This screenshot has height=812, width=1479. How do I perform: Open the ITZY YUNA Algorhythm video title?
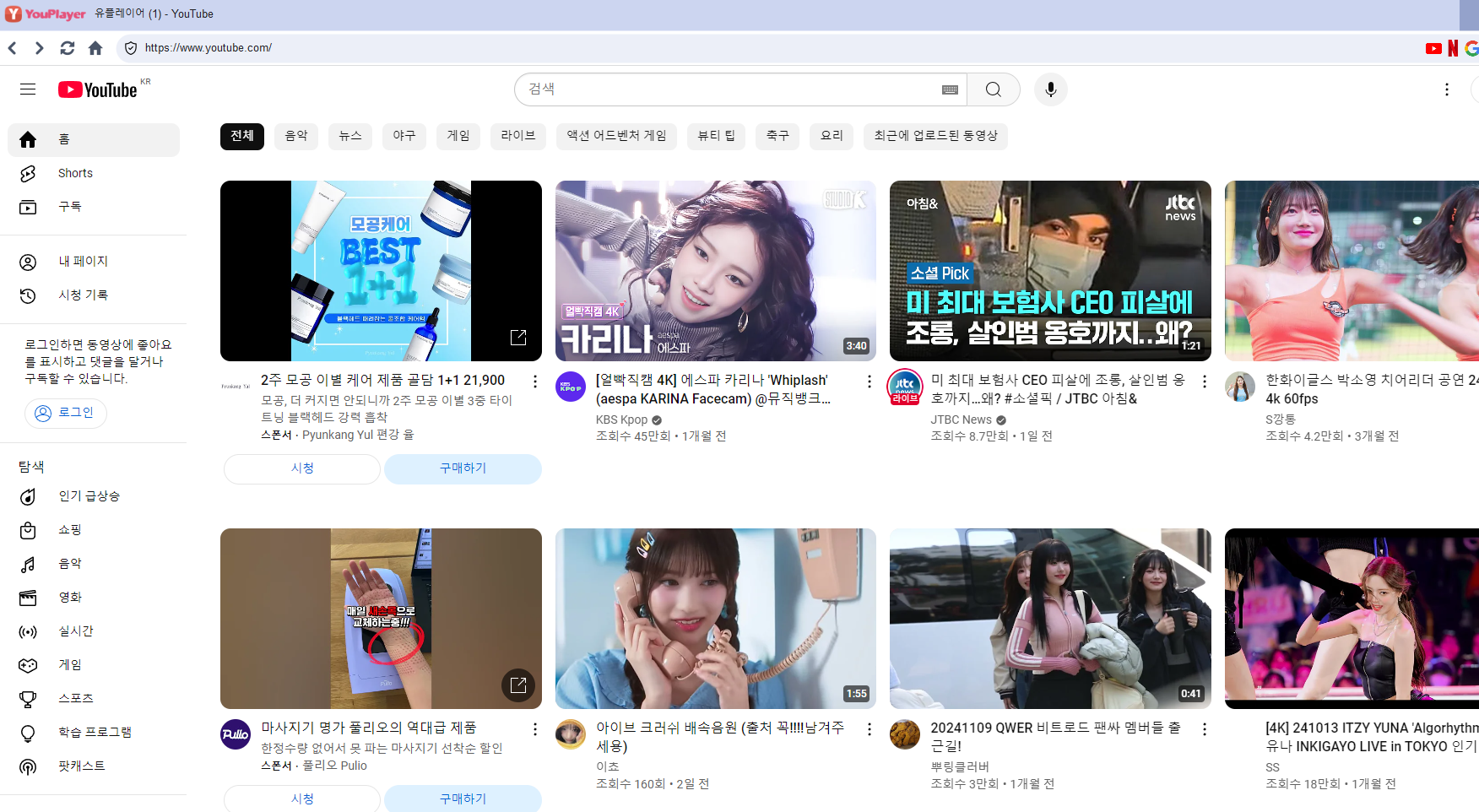(x=1372, y=737)
